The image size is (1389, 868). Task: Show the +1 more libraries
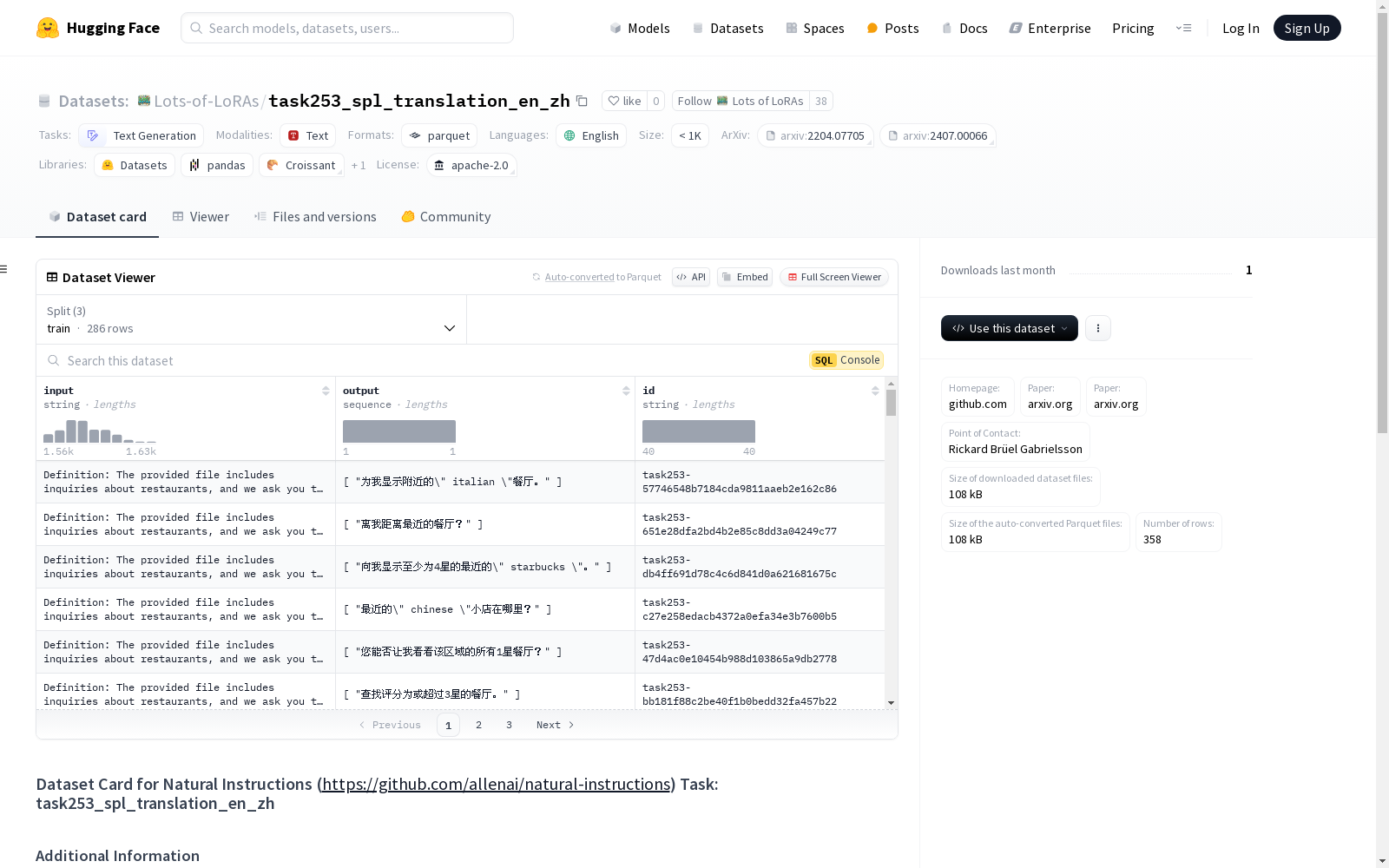pyautogui.click(x=359, y=165)
